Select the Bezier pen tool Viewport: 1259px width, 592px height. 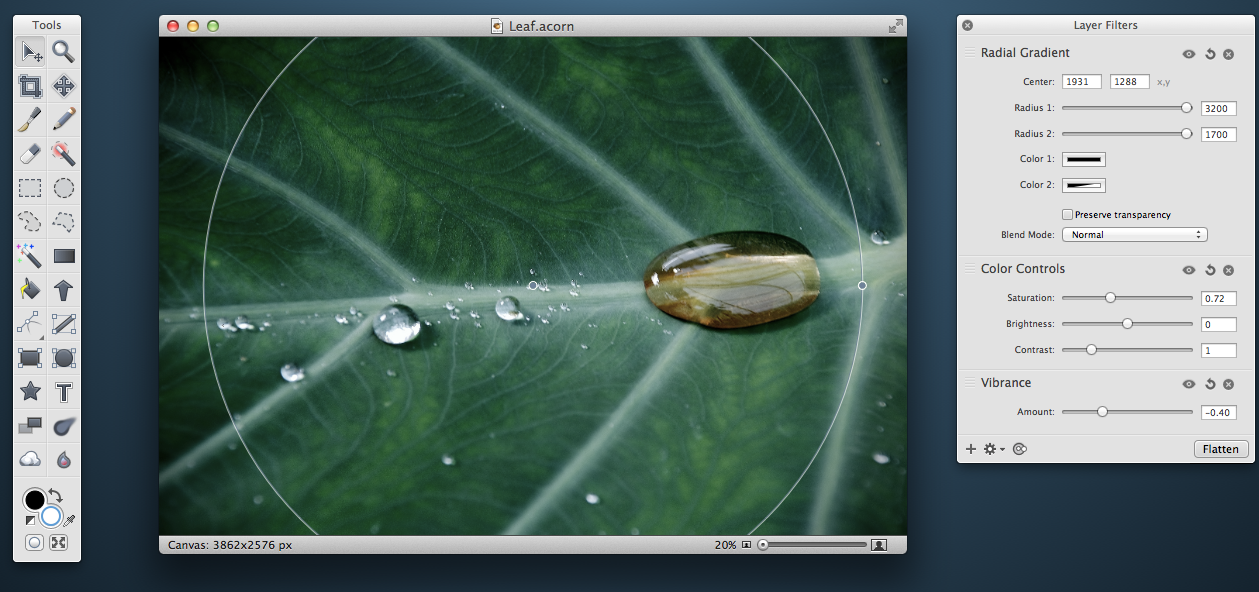point(31,324)
